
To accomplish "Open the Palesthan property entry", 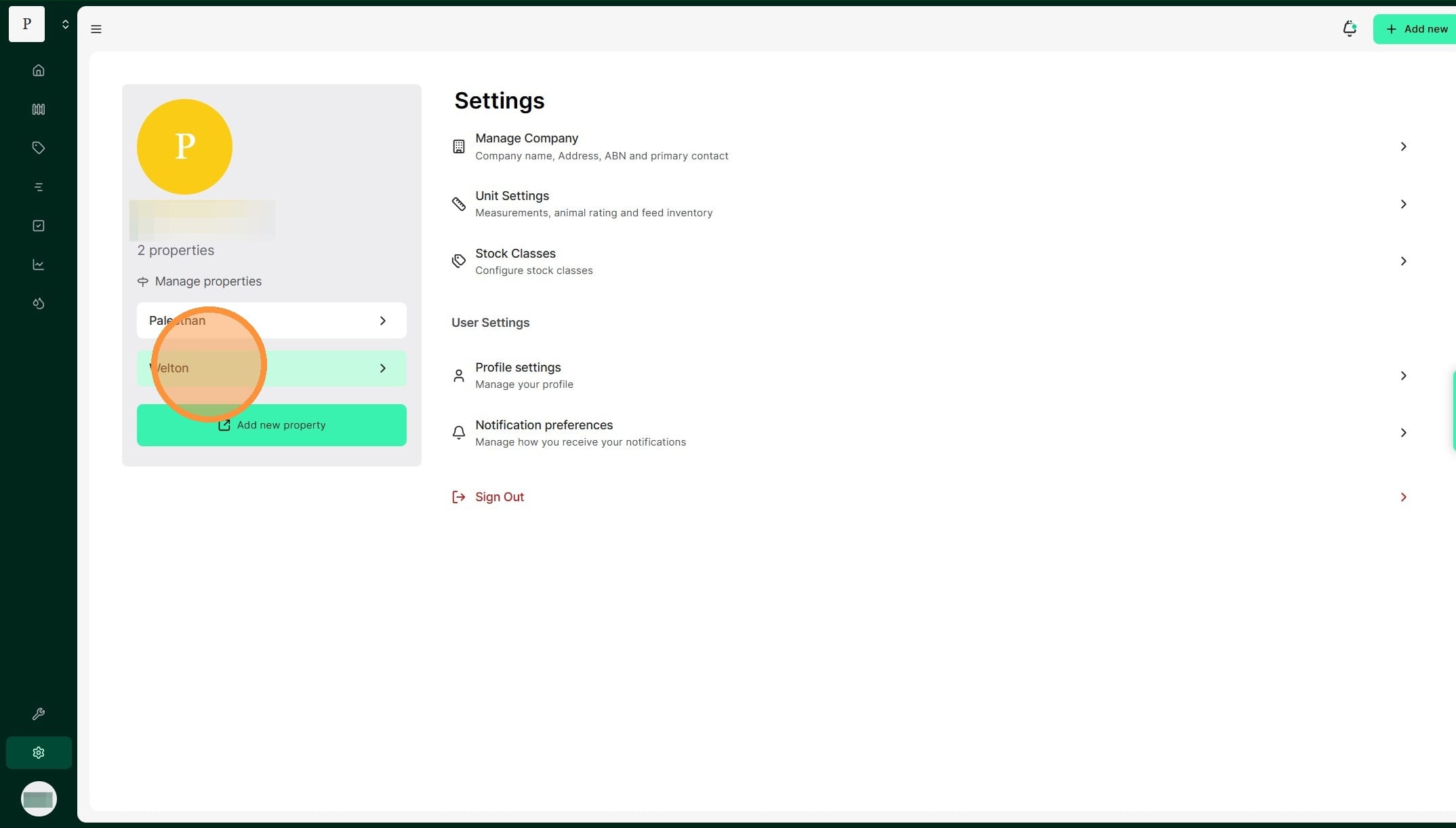I will pos(271,321).
